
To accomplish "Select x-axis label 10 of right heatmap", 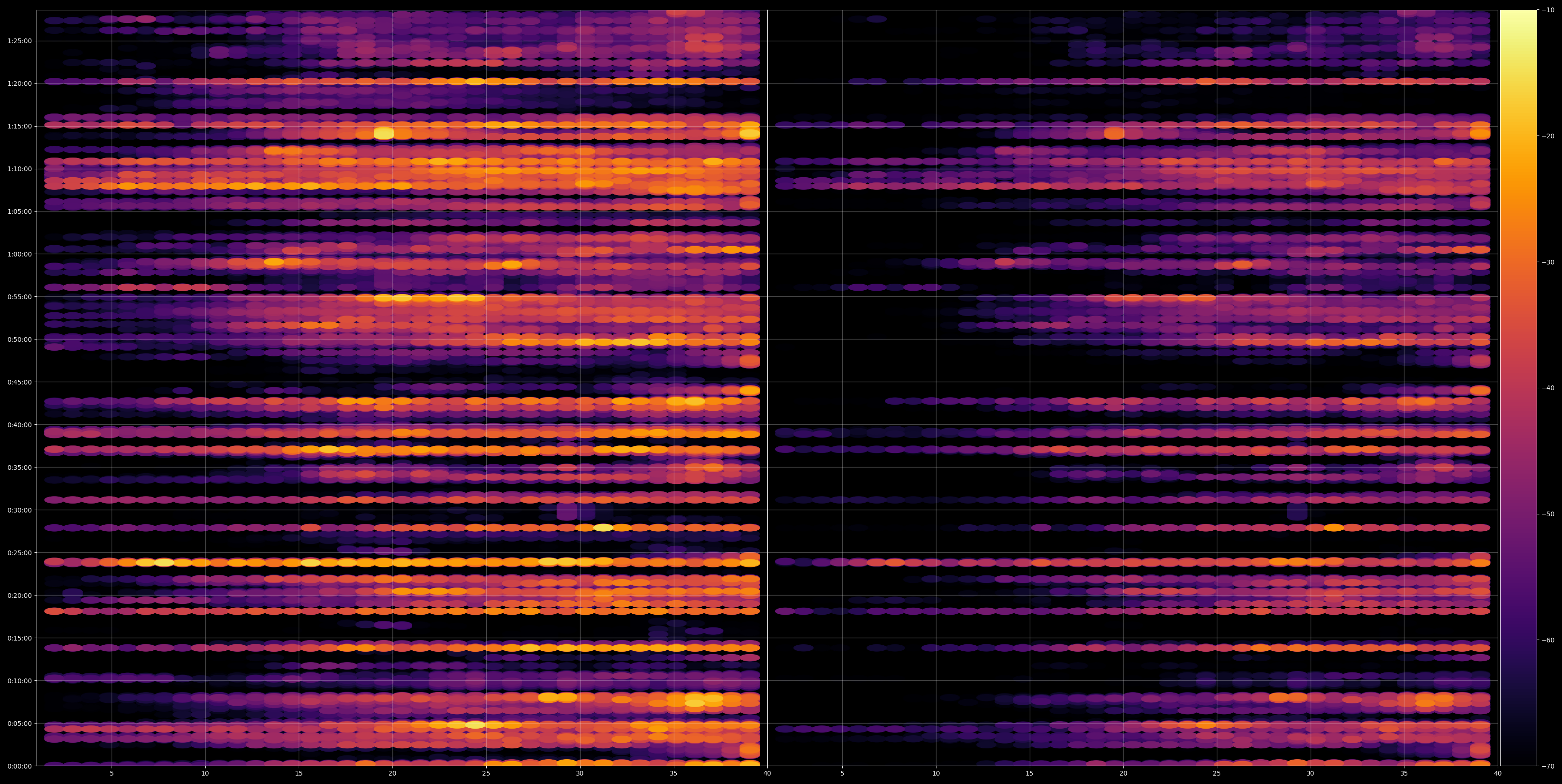I will [x=936, y=774].
